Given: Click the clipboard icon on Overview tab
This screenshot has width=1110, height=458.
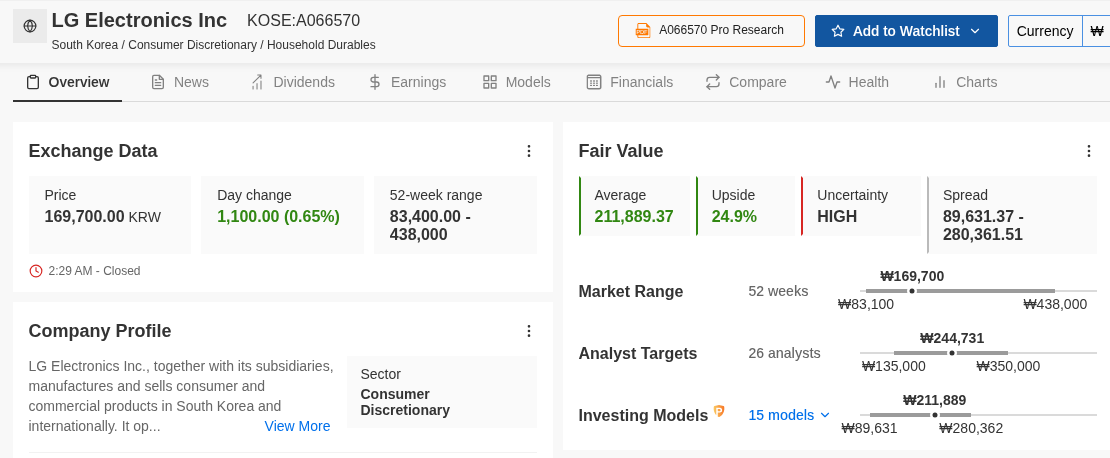Looking at the screenshot, I should point(33,82).
